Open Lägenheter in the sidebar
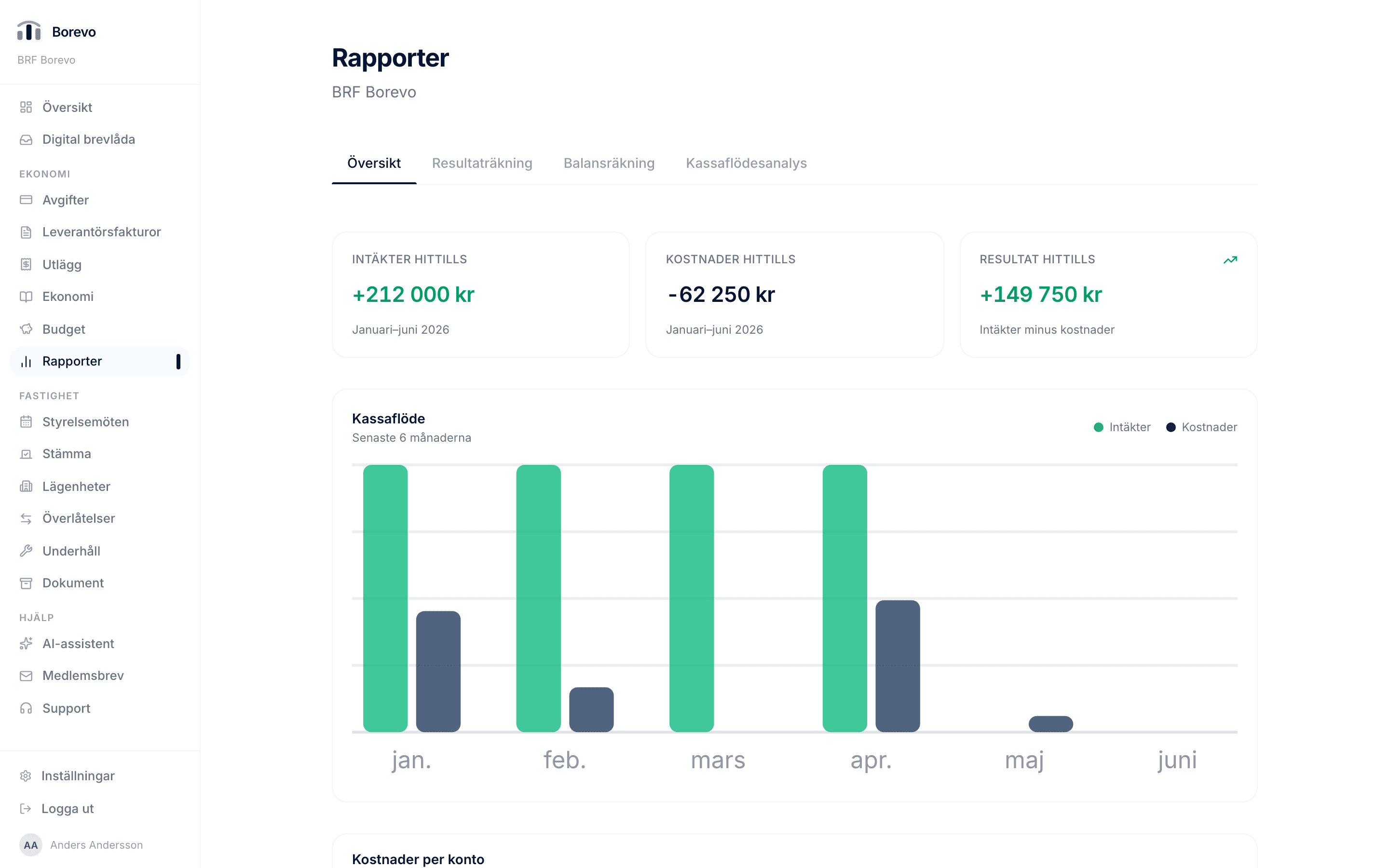This screenshot has width=1389, height=868. coord(99,486)
